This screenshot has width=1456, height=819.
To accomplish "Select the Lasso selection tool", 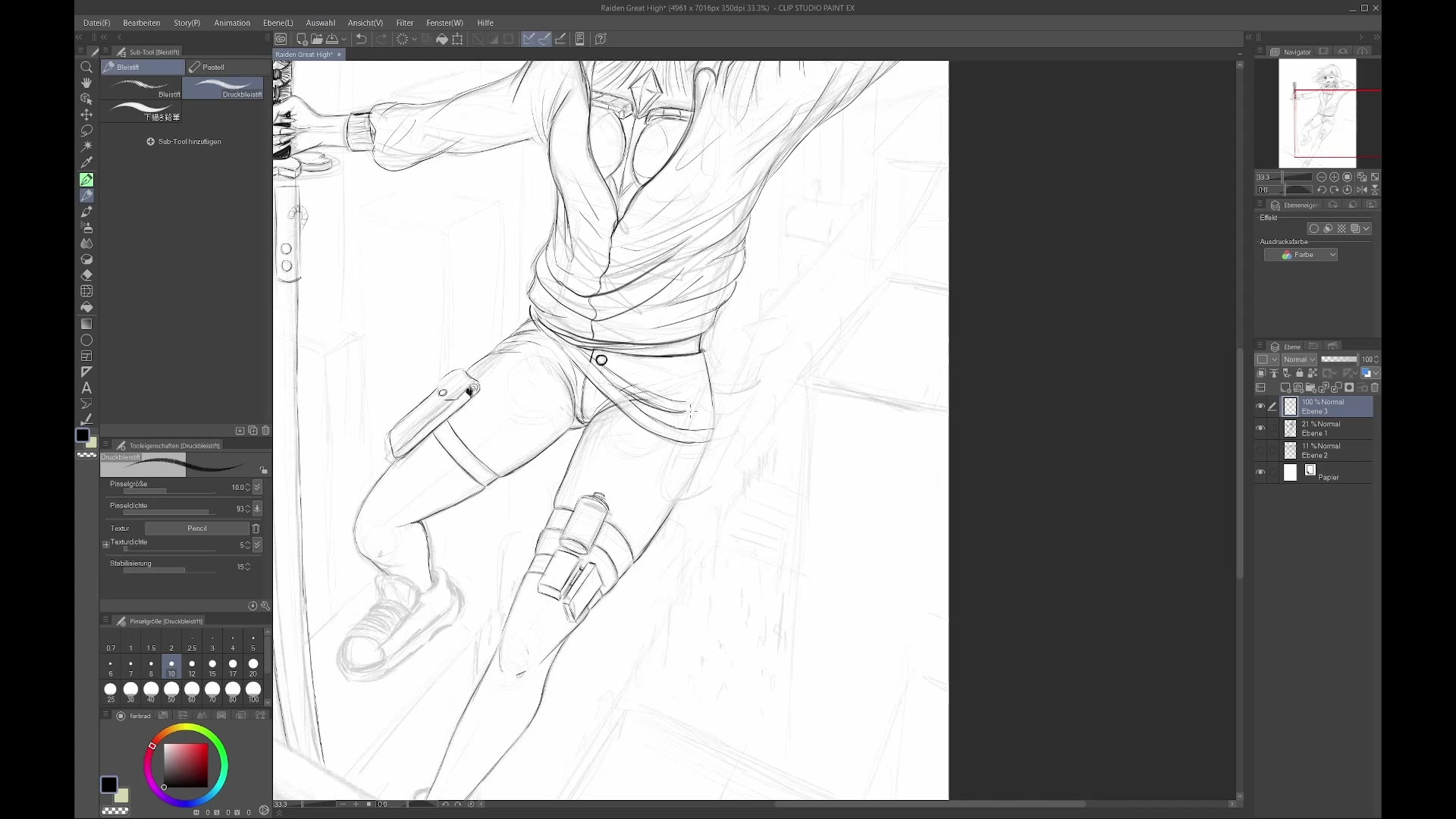I will coord(86,130).
